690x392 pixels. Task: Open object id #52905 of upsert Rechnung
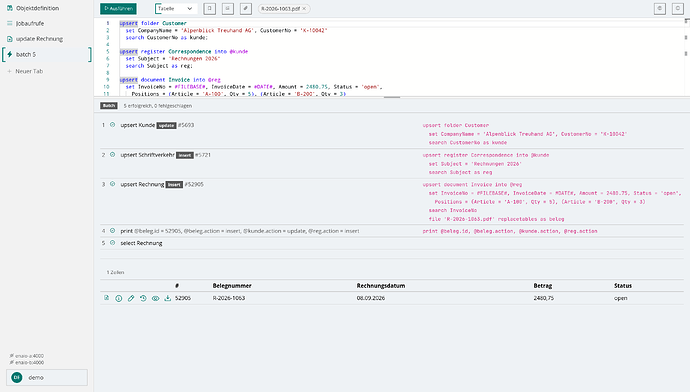pos(194,184)
